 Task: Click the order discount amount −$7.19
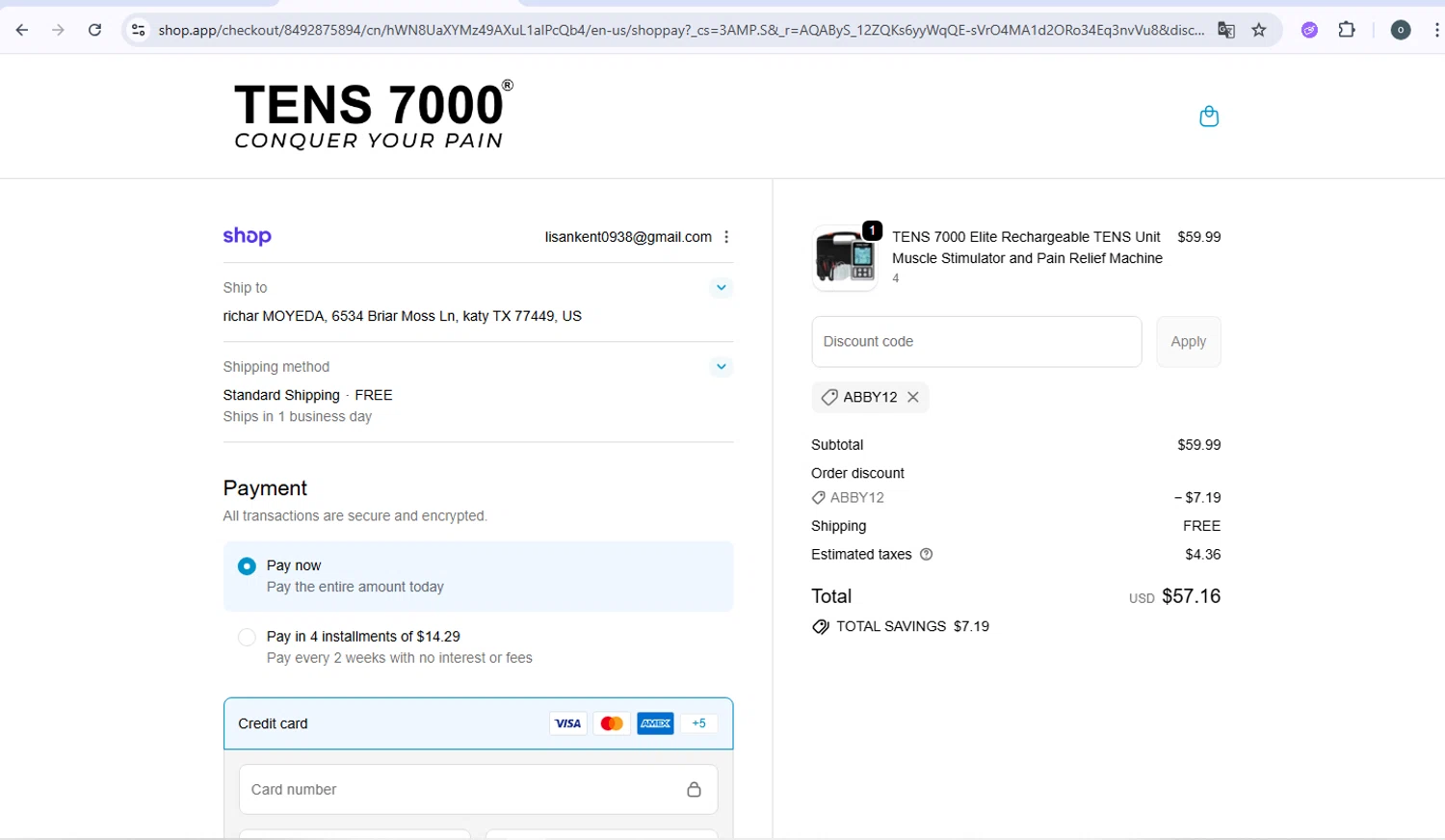1197,498
